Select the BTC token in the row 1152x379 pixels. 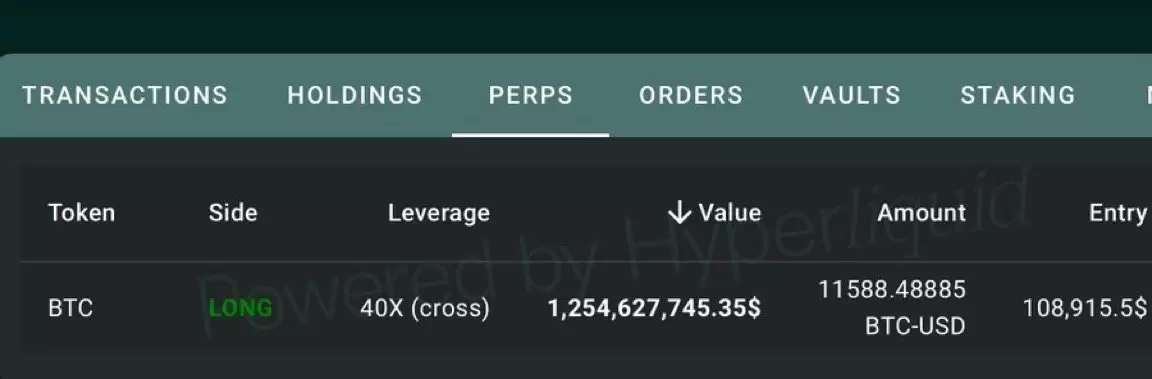click(71, 308)
